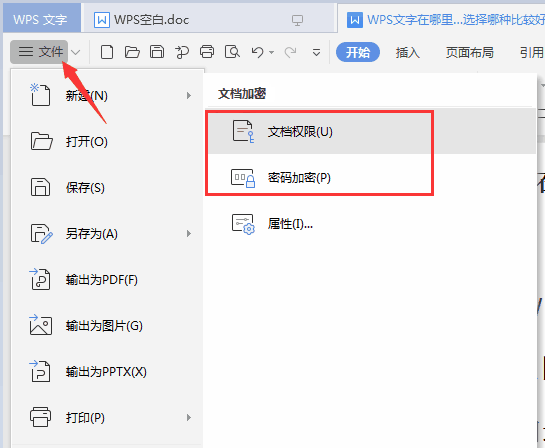This screenshot has height=448, width=545.
Task: Click the print toolbar icon
Action: coord(207,52)
